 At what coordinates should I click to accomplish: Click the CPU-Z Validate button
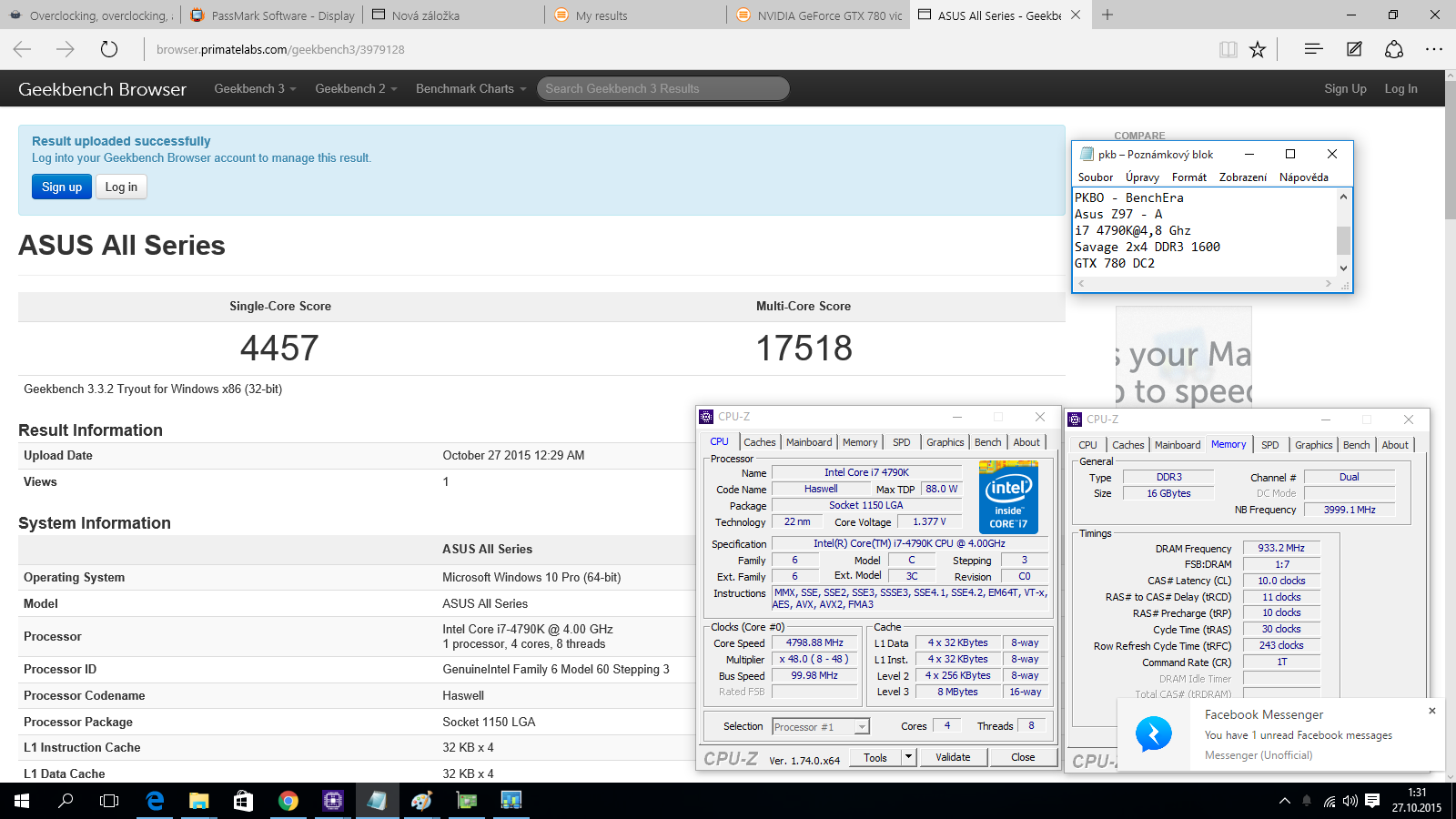[x=953, y=756]
